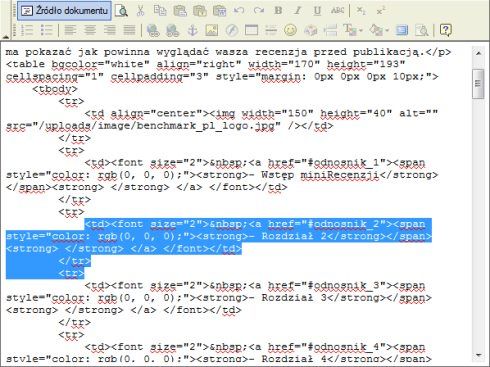
Task: Open the About help question icon
Action: pos(445,30)
